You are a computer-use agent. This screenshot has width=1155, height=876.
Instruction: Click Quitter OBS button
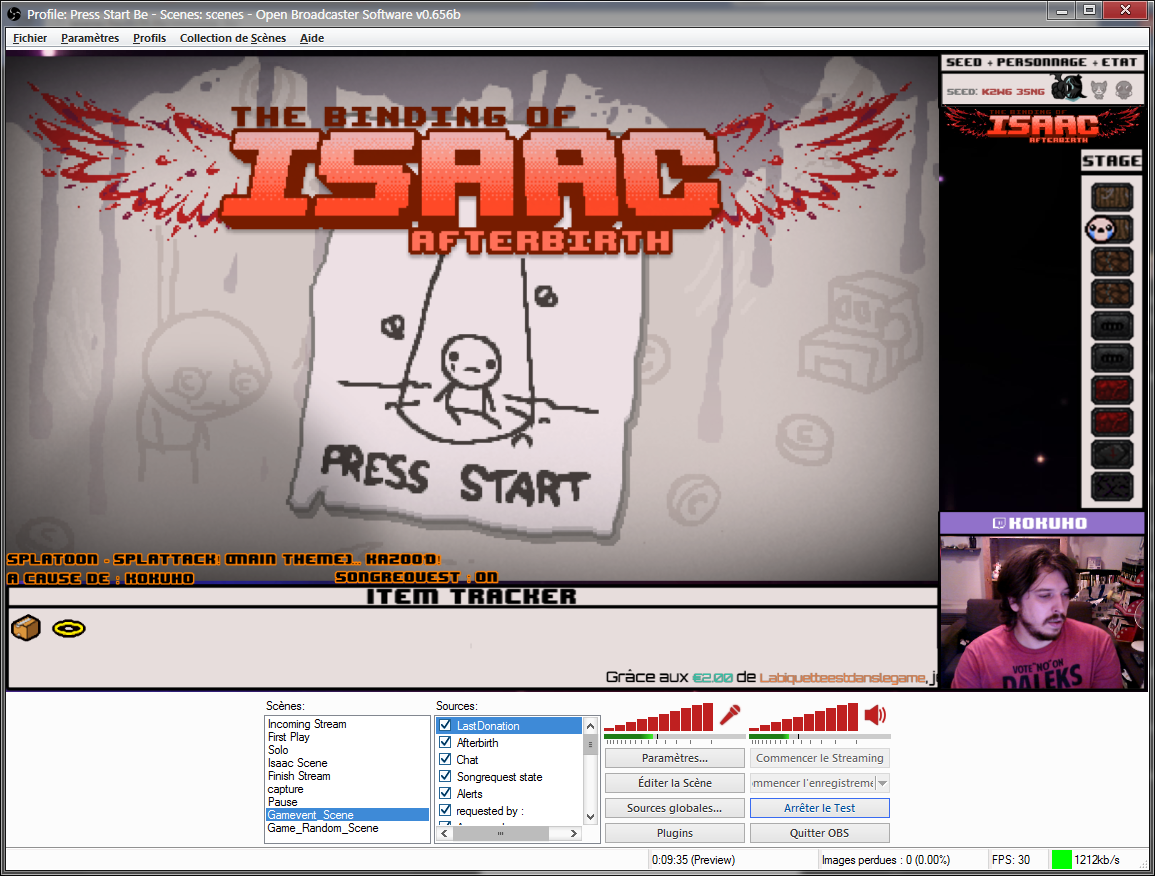coord(820,833)
